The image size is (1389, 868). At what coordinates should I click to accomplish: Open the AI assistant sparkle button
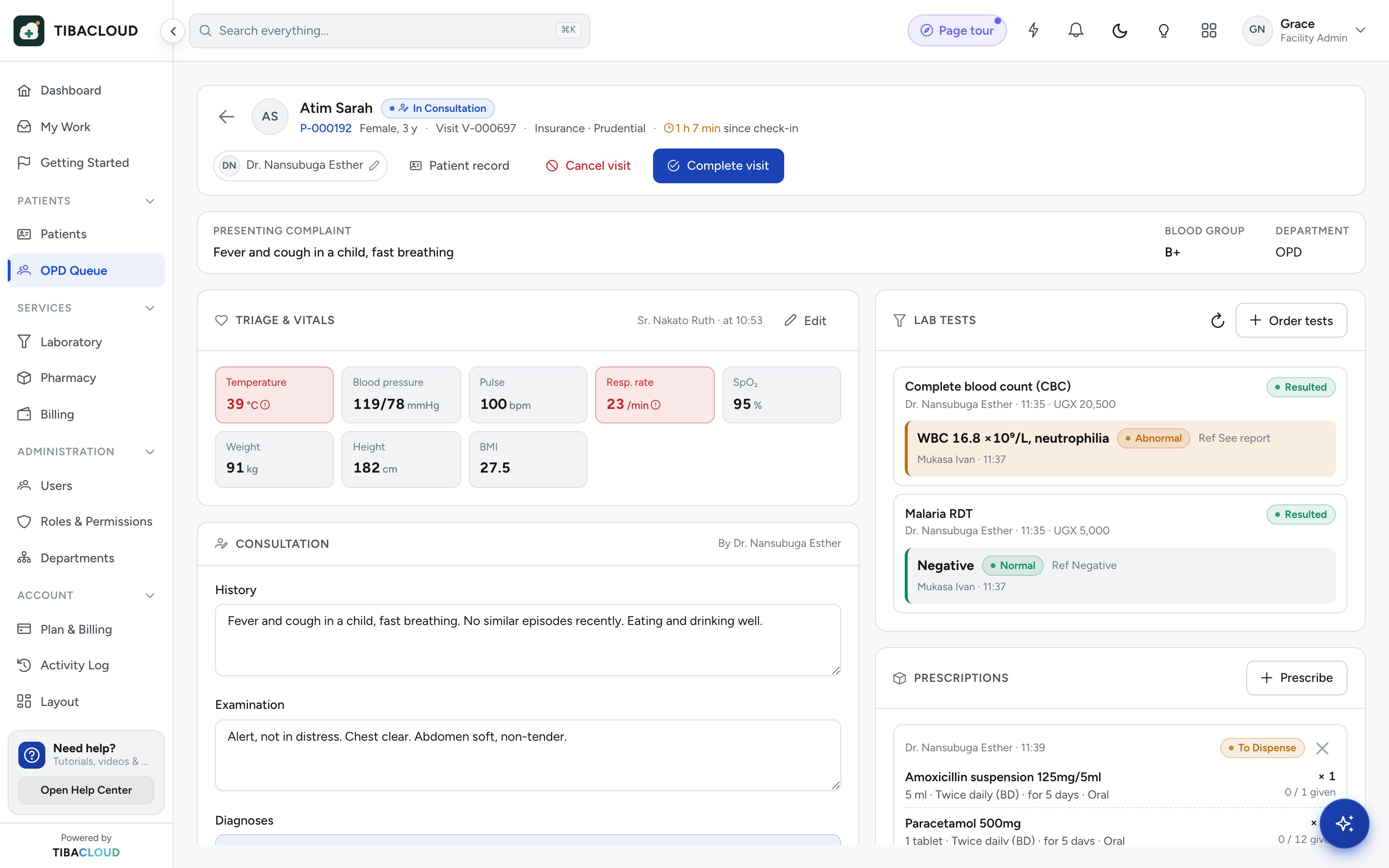click(x=1344, y=823)
